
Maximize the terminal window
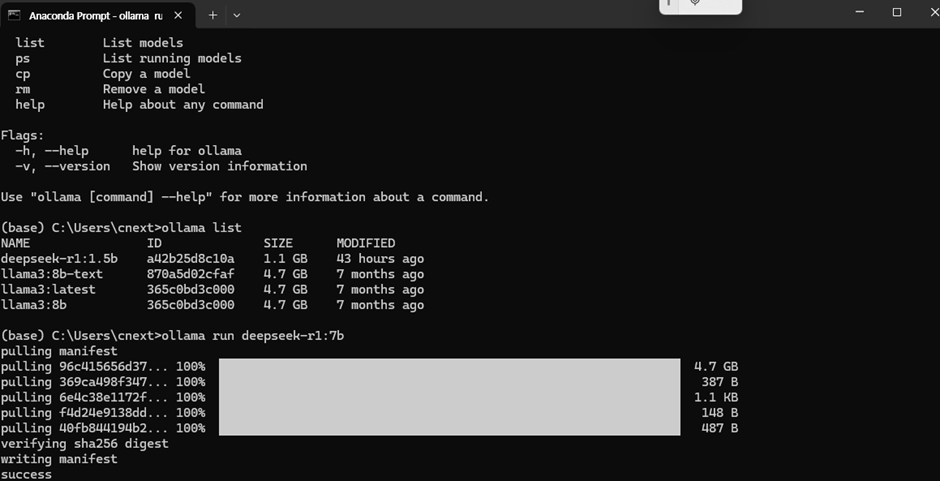(x=897, y=12)
